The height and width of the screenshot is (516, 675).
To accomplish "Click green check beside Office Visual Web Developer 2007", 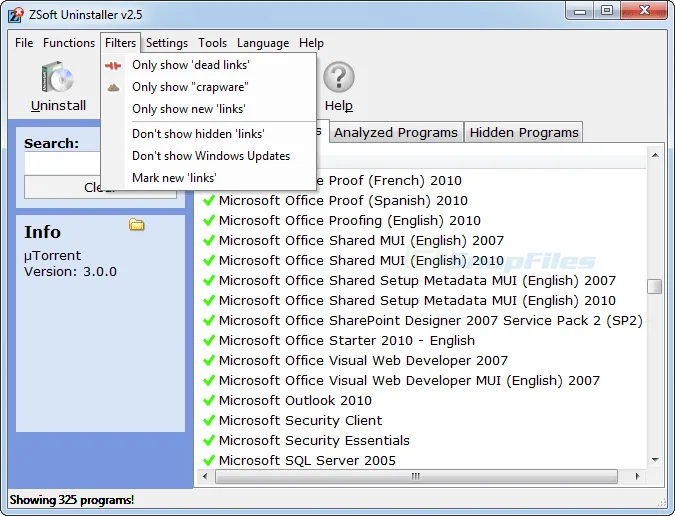I will tap(209, 360).
